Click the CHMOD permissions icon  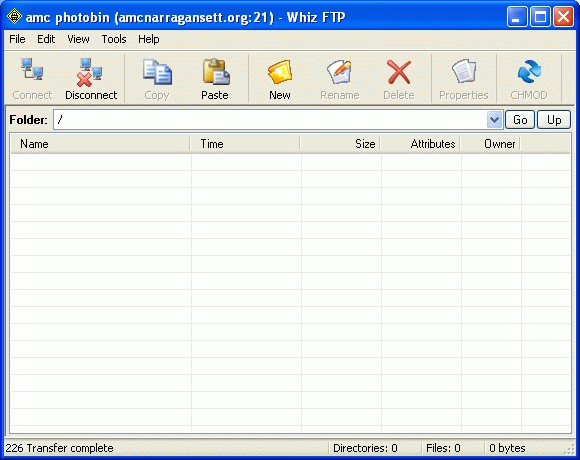[x=529, y=71]
